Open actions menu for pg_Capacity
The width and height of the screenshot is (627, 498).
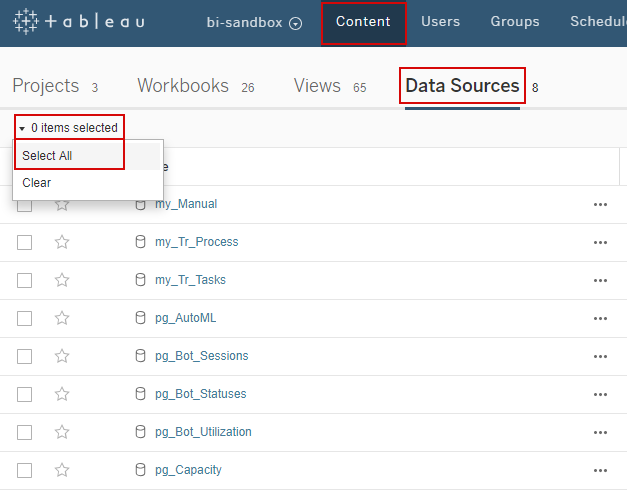pyautogui.click(x=600, y=470)
